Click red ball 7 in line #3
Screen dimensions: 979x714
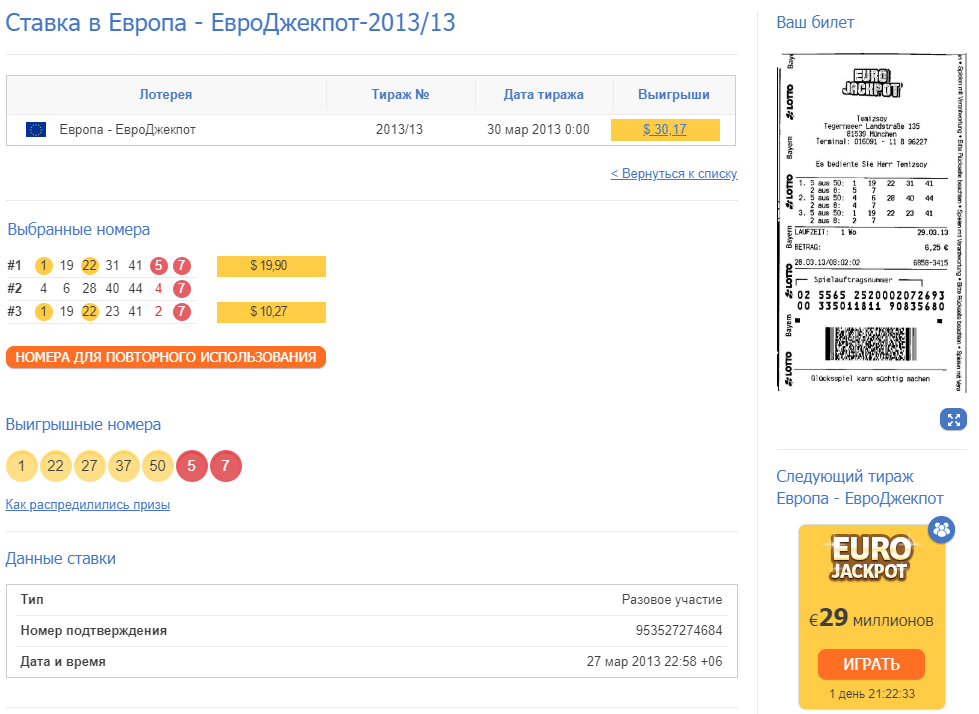point(182,311)
